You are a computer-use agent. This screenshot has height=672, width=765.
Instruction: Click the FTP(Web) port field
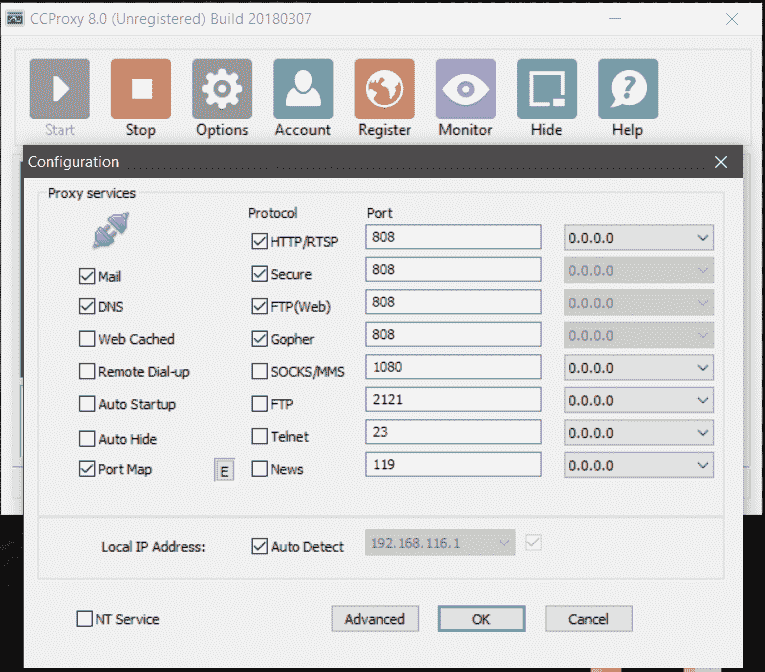pyautogui.click(x=453, y=302)
